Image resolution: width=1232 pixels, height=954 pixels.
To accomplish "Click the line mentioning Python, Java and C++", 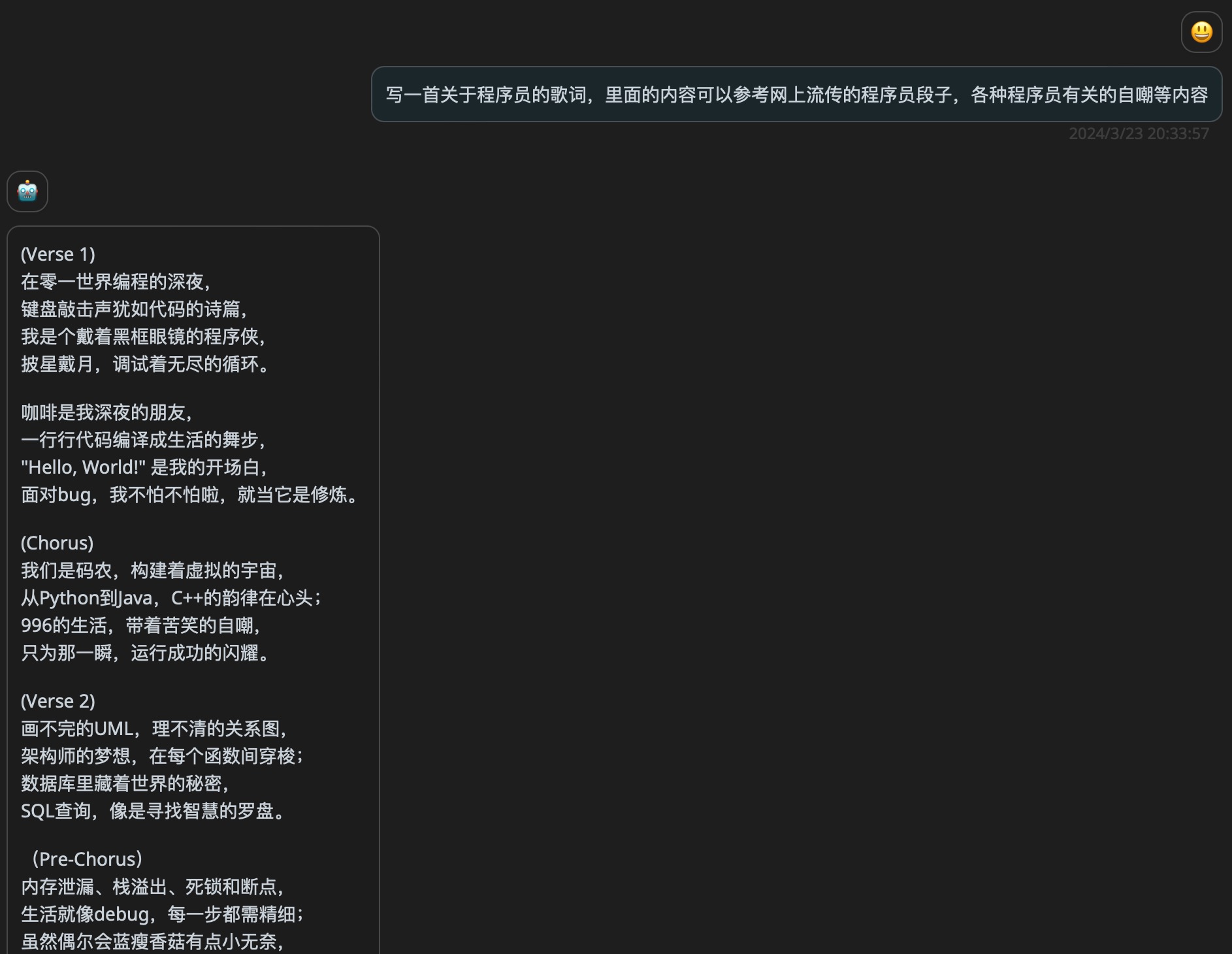I will (172, 598).
